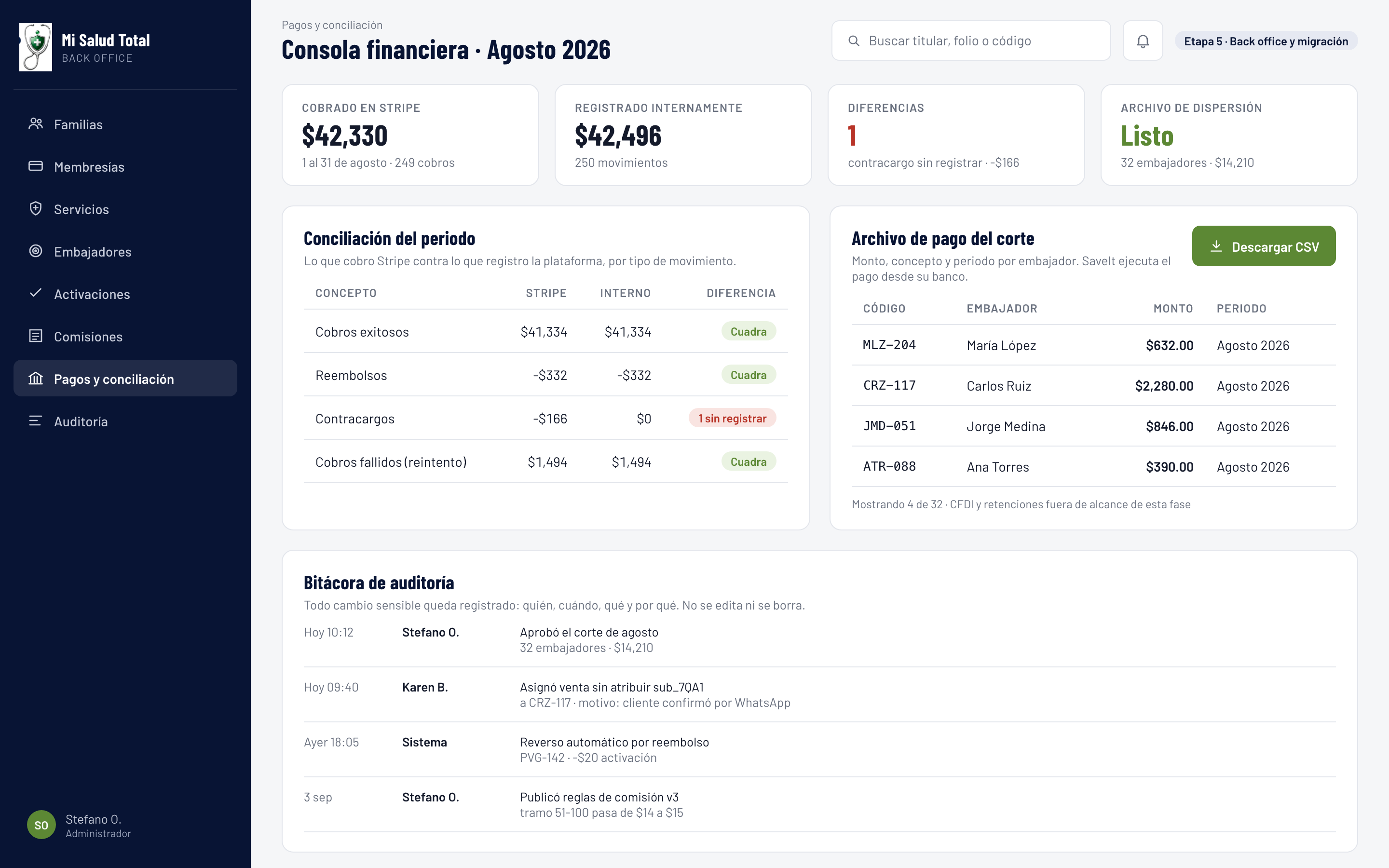This screenshot has height=868, width=1389.
Task: Select the Cobros fallidos (reintento) label
Action: [x=391, y=462]
